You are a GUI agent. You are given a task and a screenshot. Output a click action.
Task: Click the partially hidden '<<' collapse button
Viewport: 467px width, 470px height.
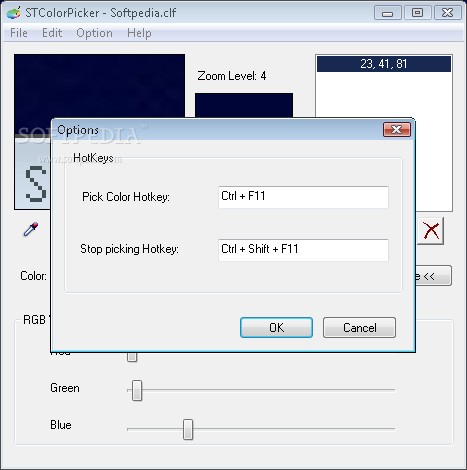coord(434,276)
